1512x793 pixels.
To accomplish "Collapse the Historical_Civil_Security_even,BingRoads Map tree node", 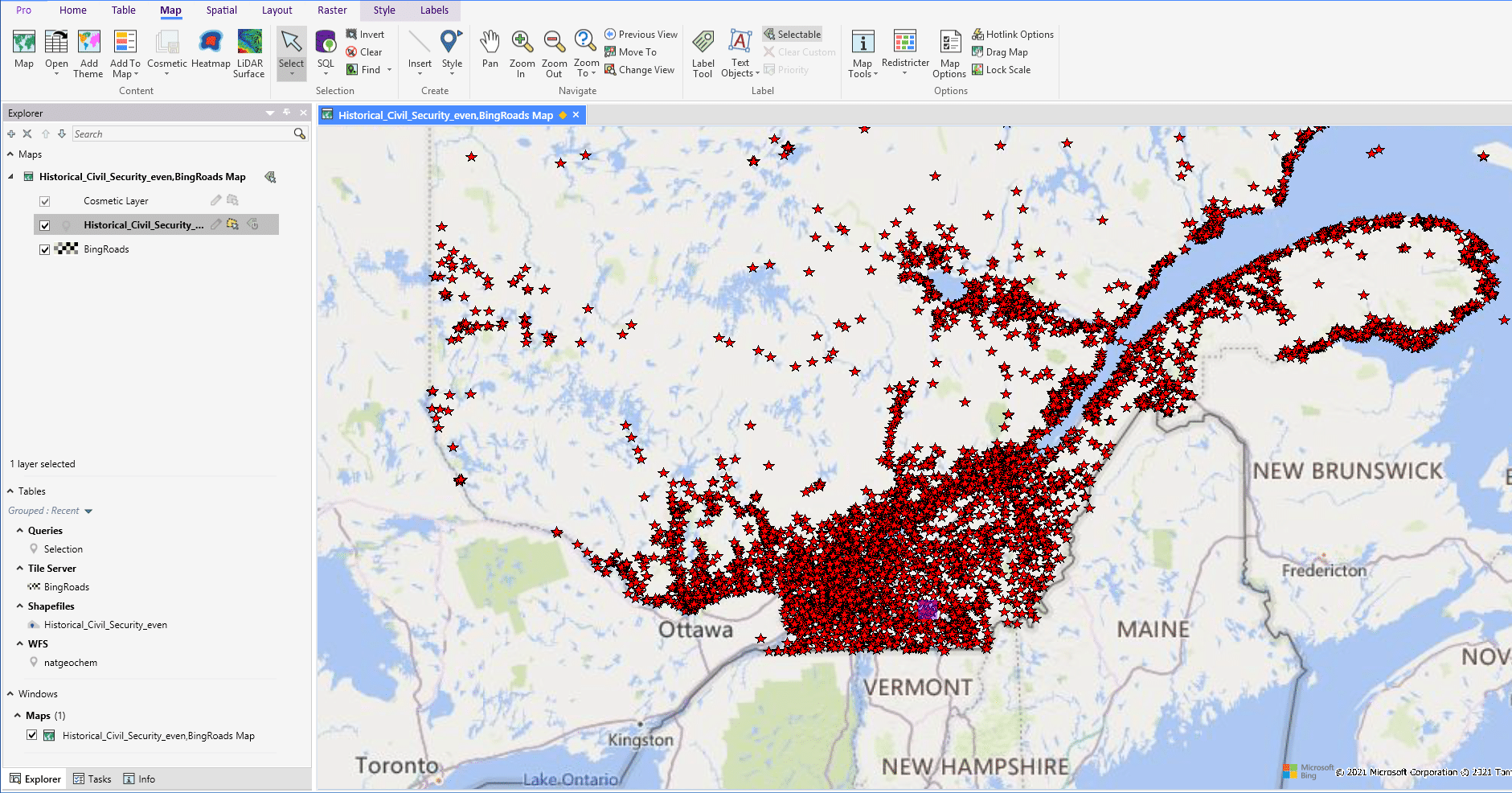I will [x=11, y=176].
